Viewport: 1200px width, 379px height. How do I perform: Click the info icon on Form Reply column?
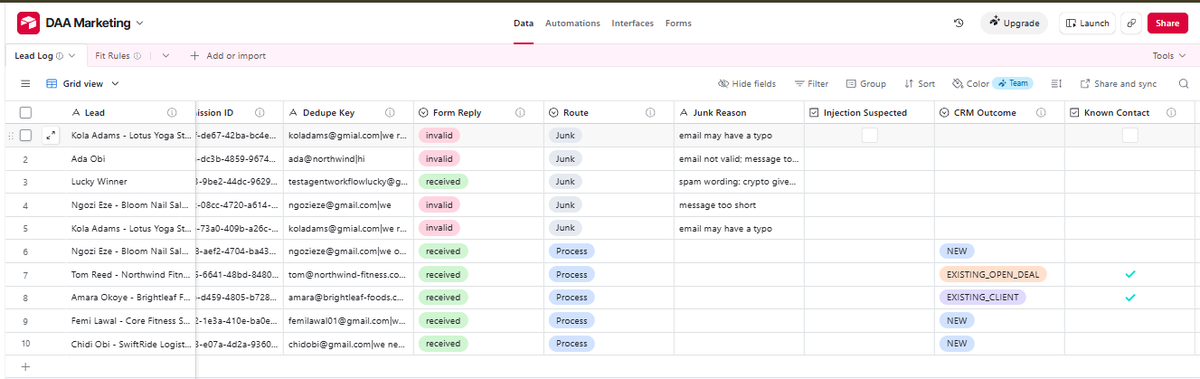pyautogui.click(x=520, y=112)
